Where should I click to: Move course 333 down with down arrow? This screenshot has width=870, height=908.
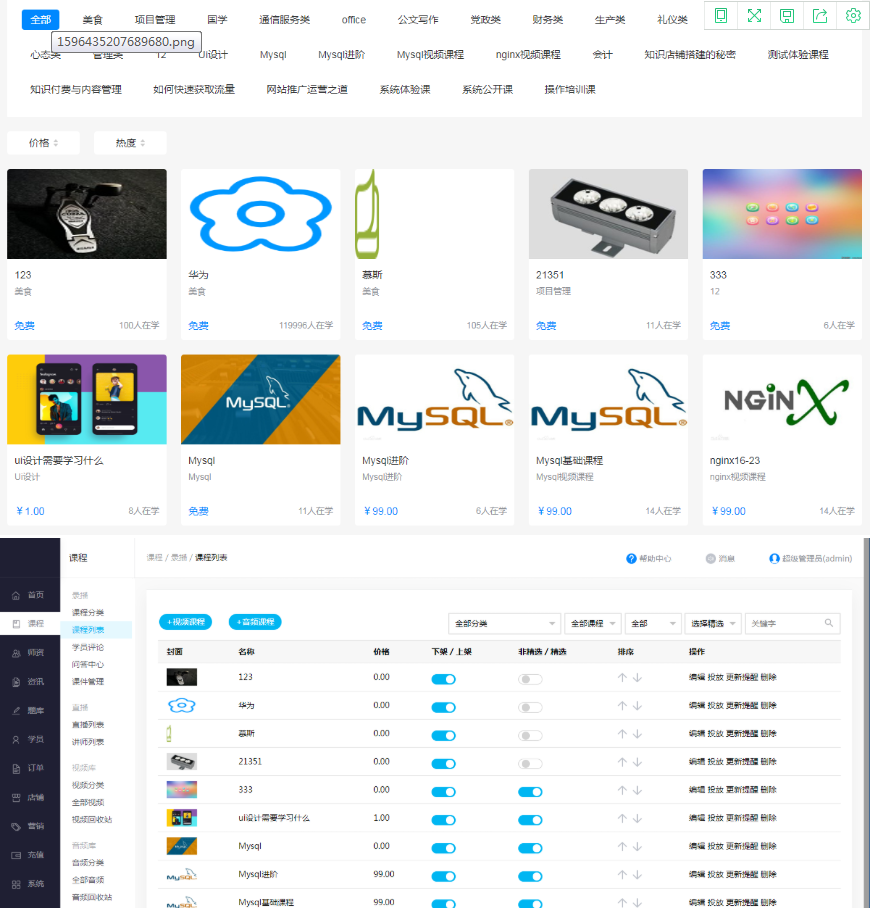pyautogui.click(x=637, y=790)
